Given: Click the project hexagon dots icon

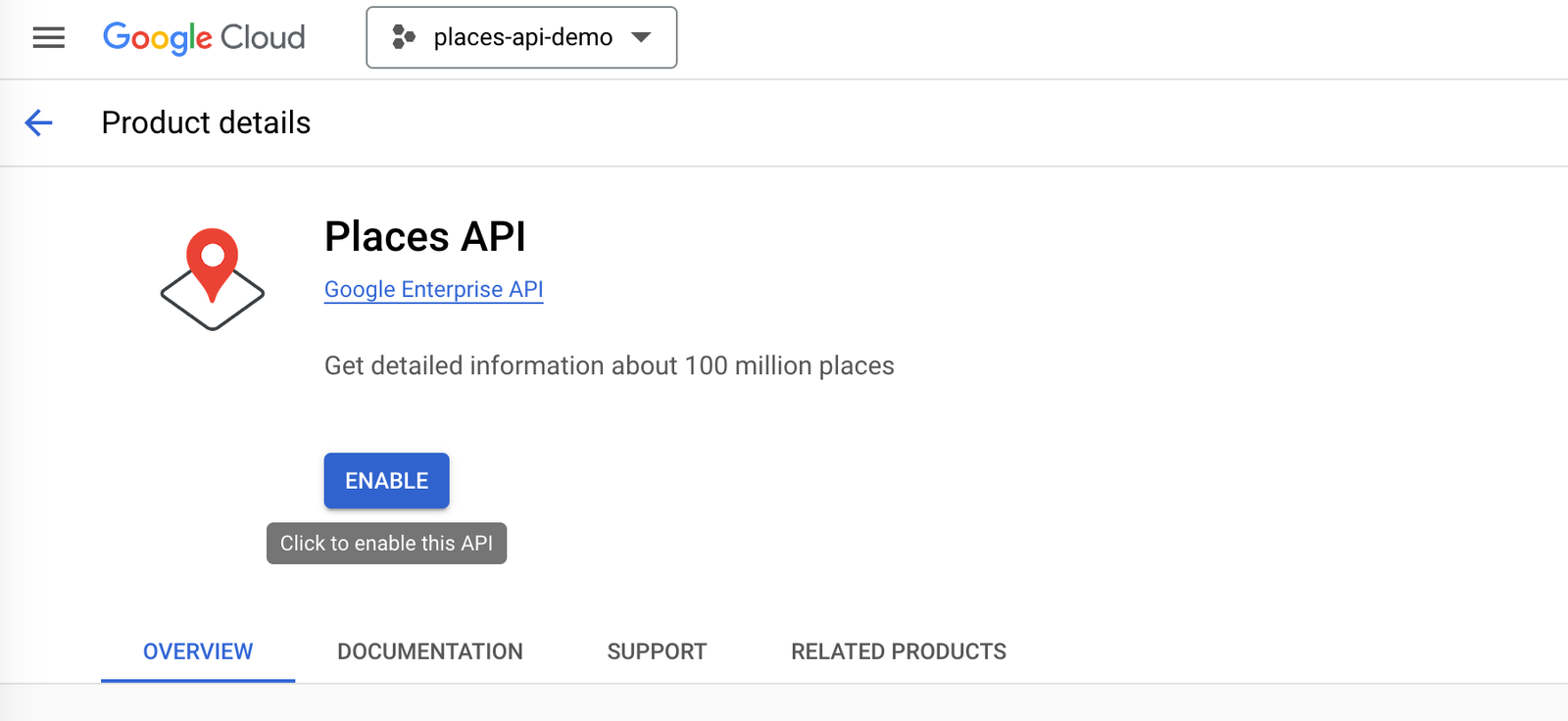Looking at the screenshot, I should point(403,37).
